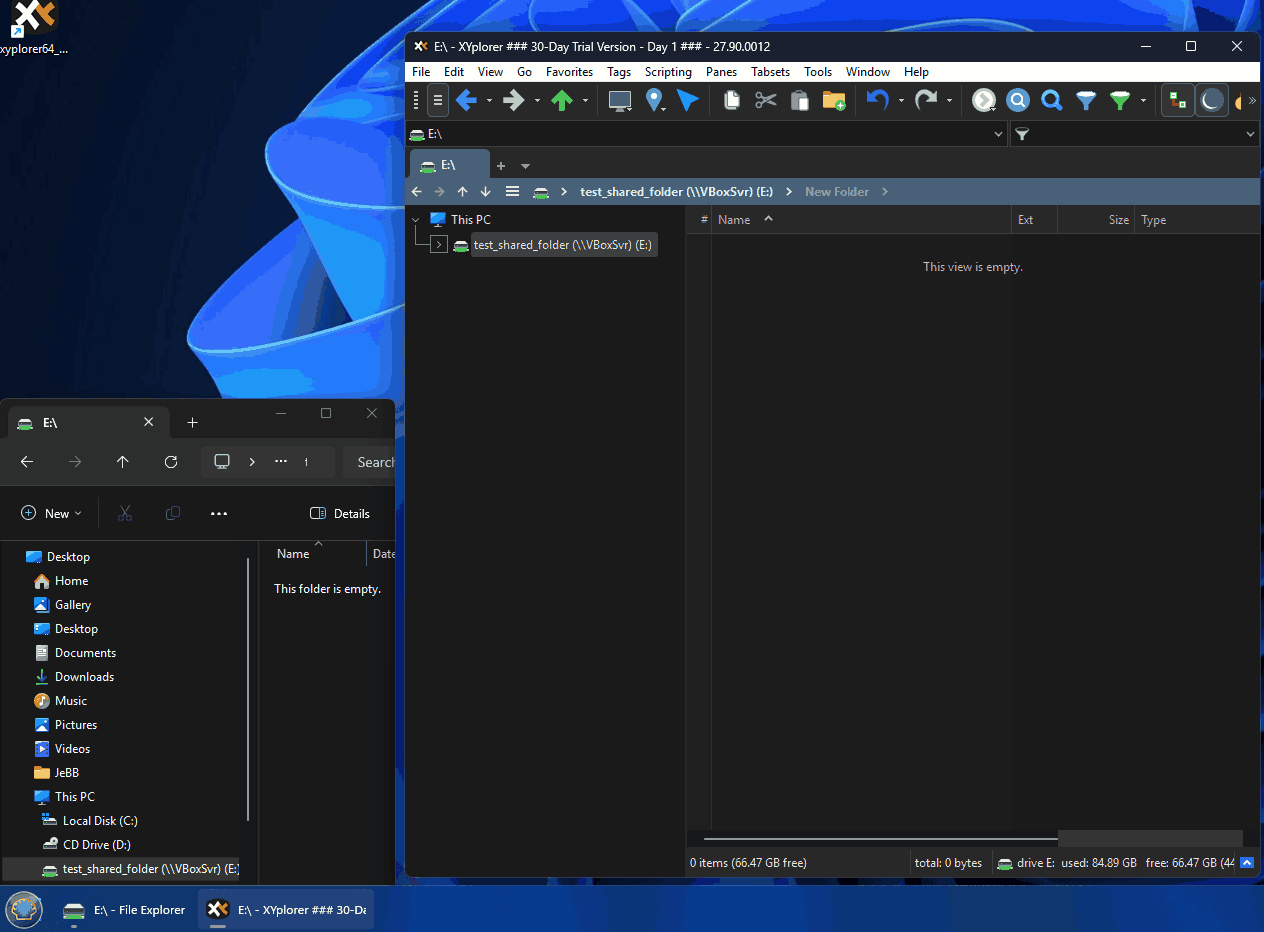Open the Scripting menu

tap(668, 72)
